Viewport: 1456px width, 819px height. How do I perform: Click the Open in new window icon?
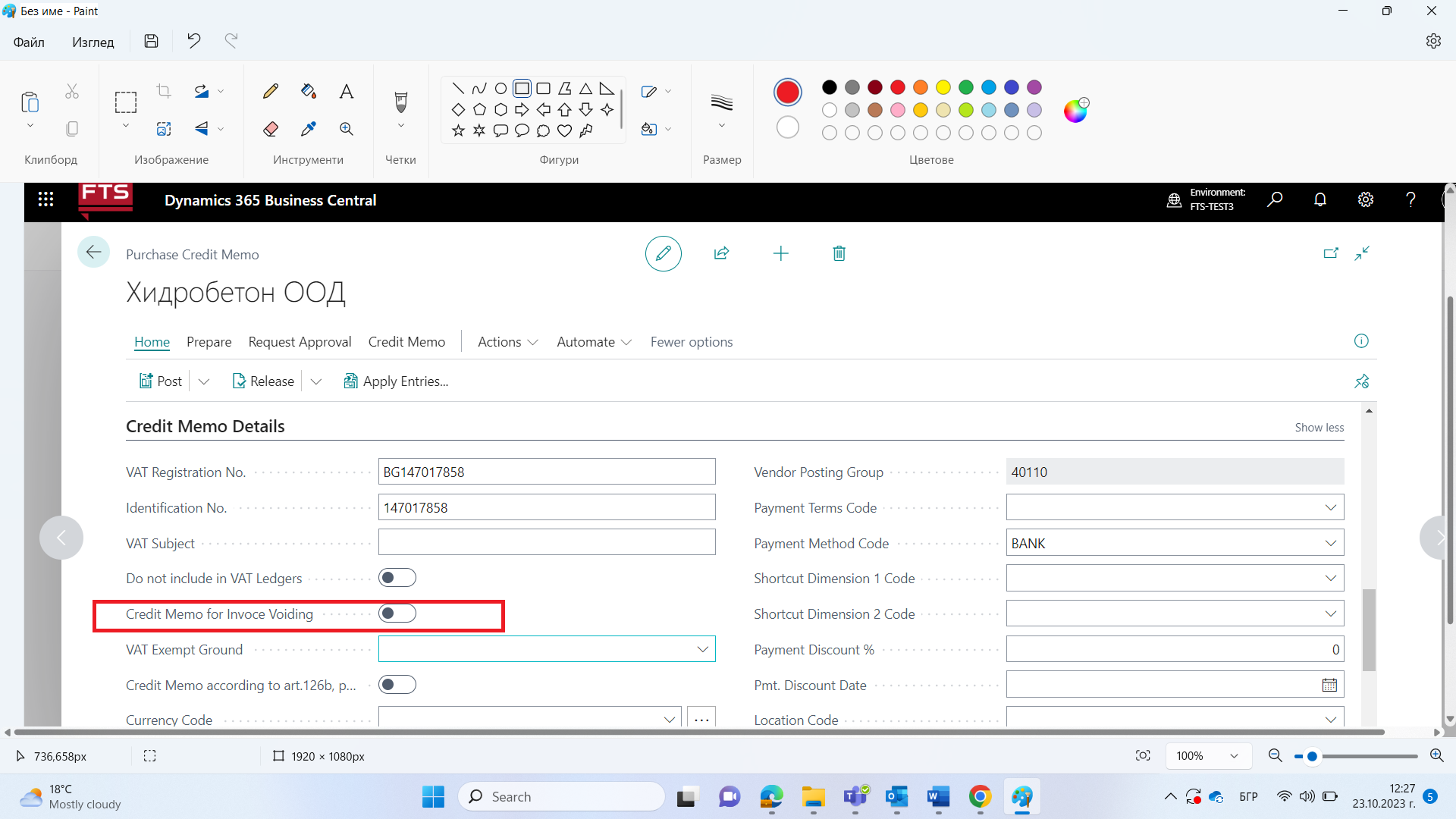pos(1329,253)
